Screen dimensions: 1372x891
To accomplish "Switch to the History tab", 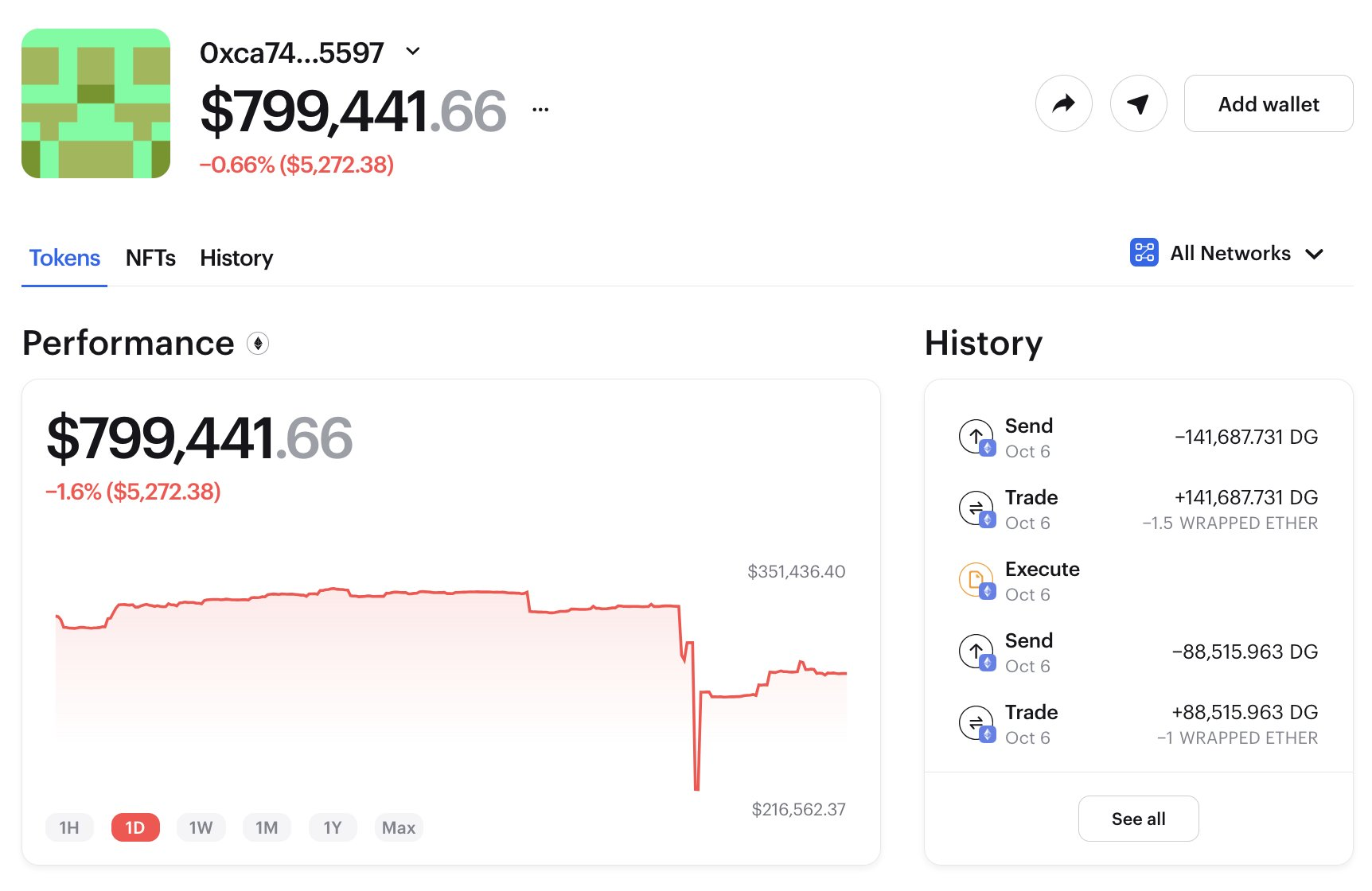I will 236,258.
